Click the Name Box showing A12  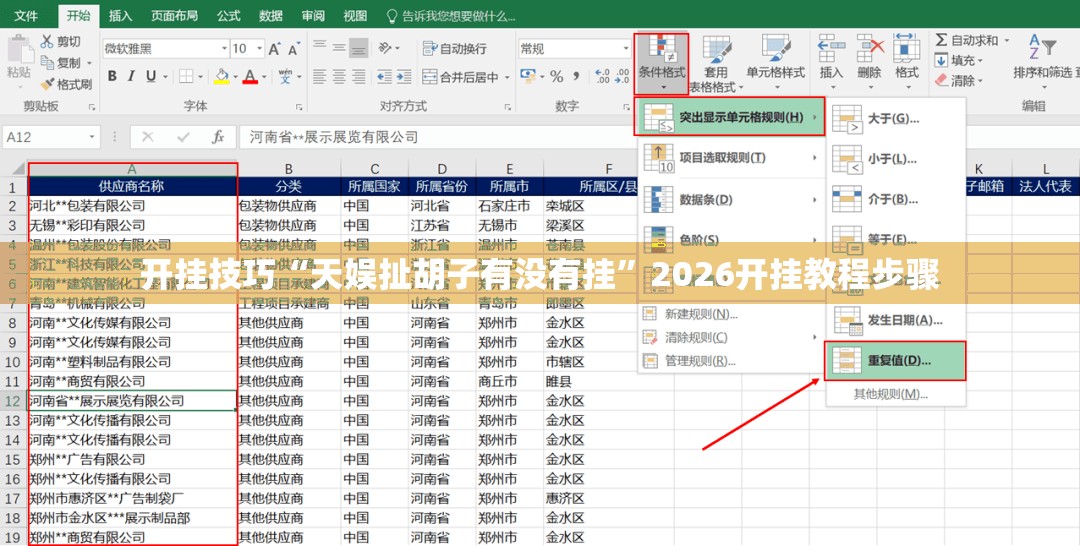[x=50, y=137]
